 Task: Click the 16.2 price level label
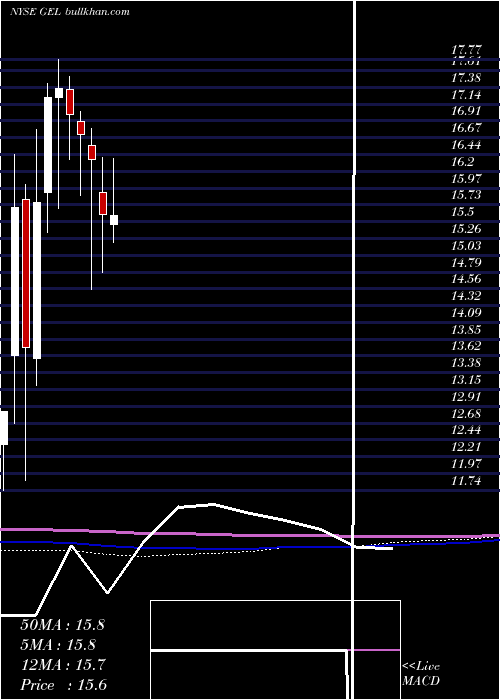[x=462, y=162]
